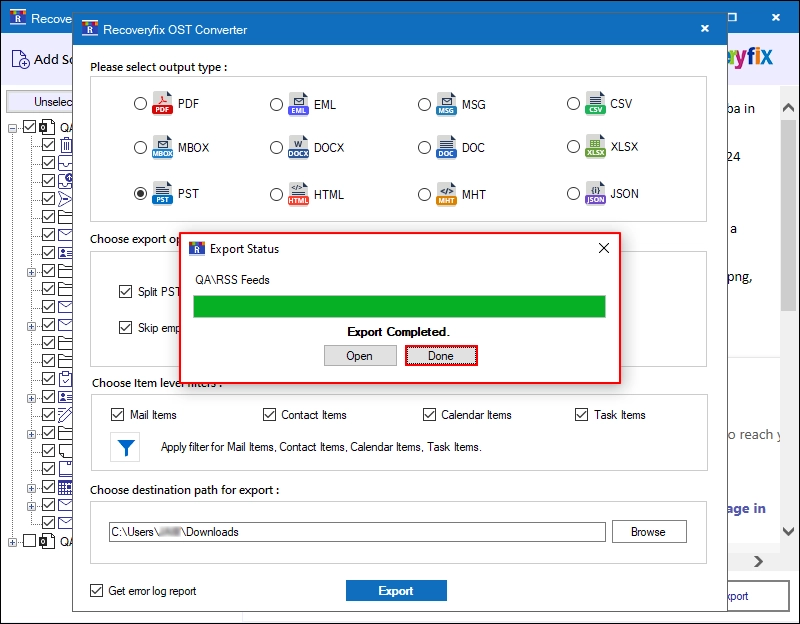Image resolution: width=800 pixels, height=624 pixels.
Task: Select the MBOX output radio button
Action: pyautogui.click(x=140, y=147)
